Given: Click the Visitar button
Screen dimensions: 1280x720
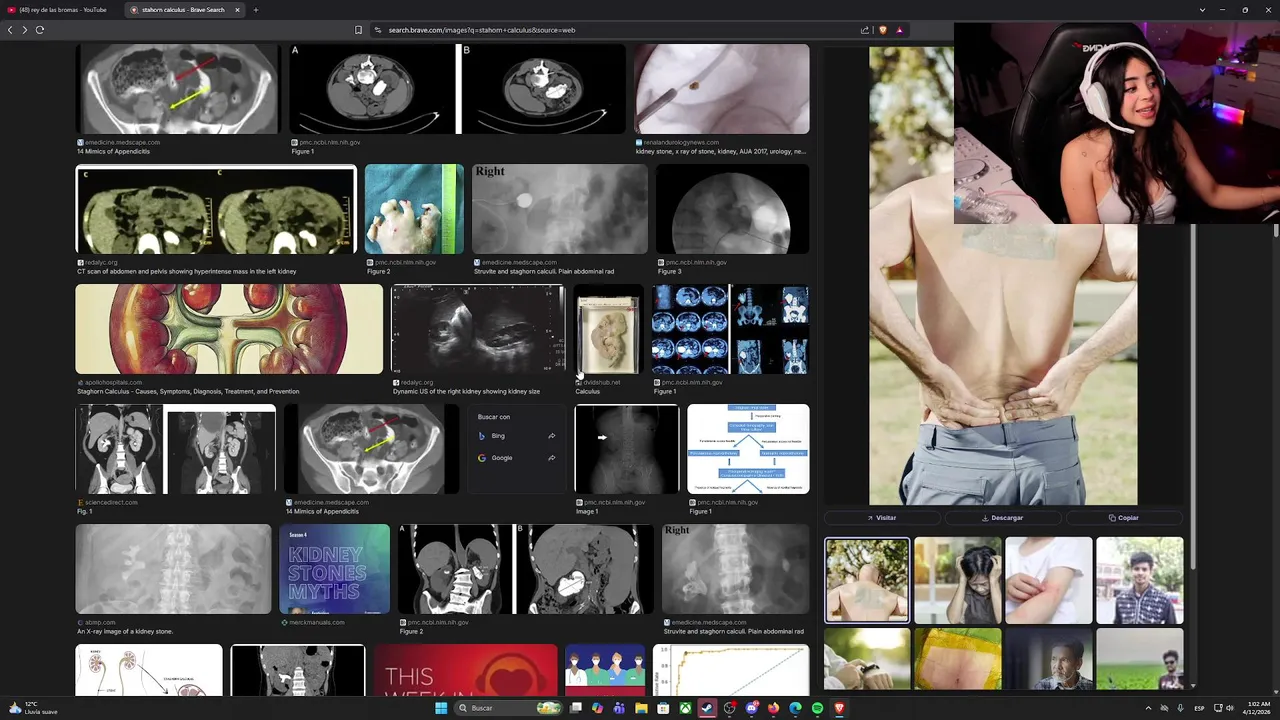Looking at the screenshot, I should click(882, 518).
